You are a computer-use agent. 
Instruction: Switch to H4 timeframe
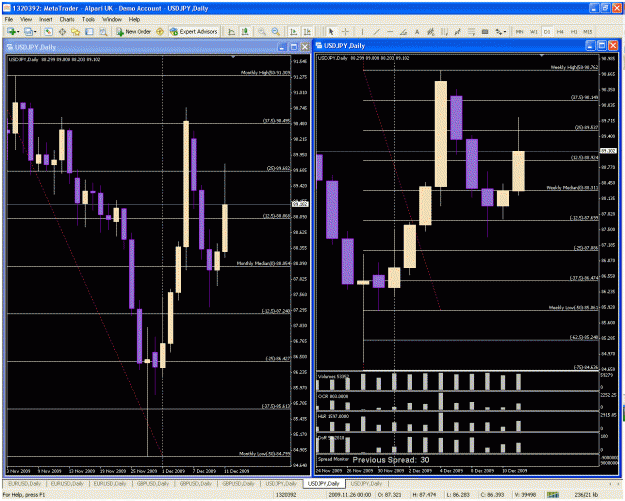560,31
